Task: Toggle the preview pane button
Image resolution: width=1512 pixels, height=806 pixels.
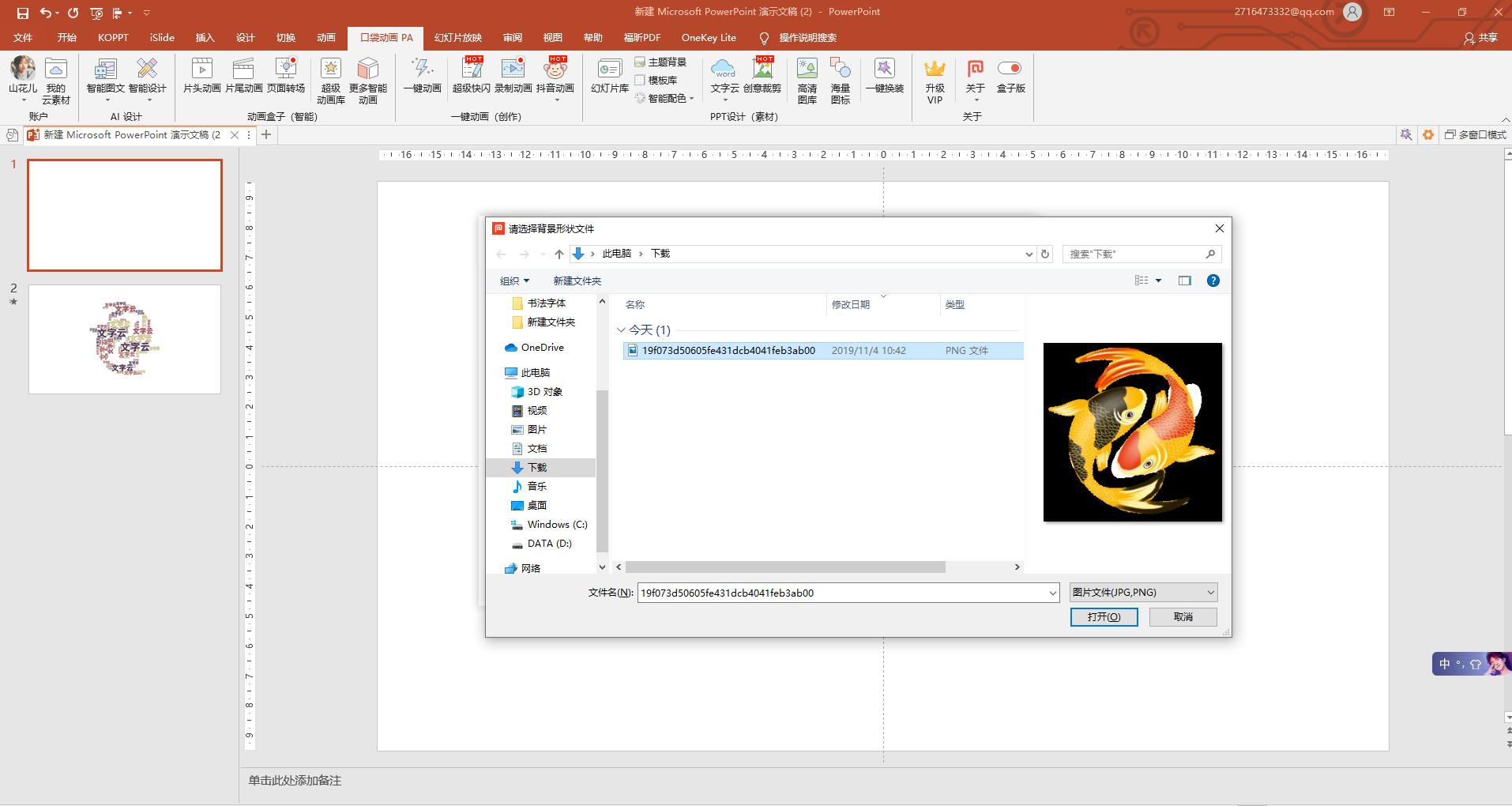Action: 1184,281
